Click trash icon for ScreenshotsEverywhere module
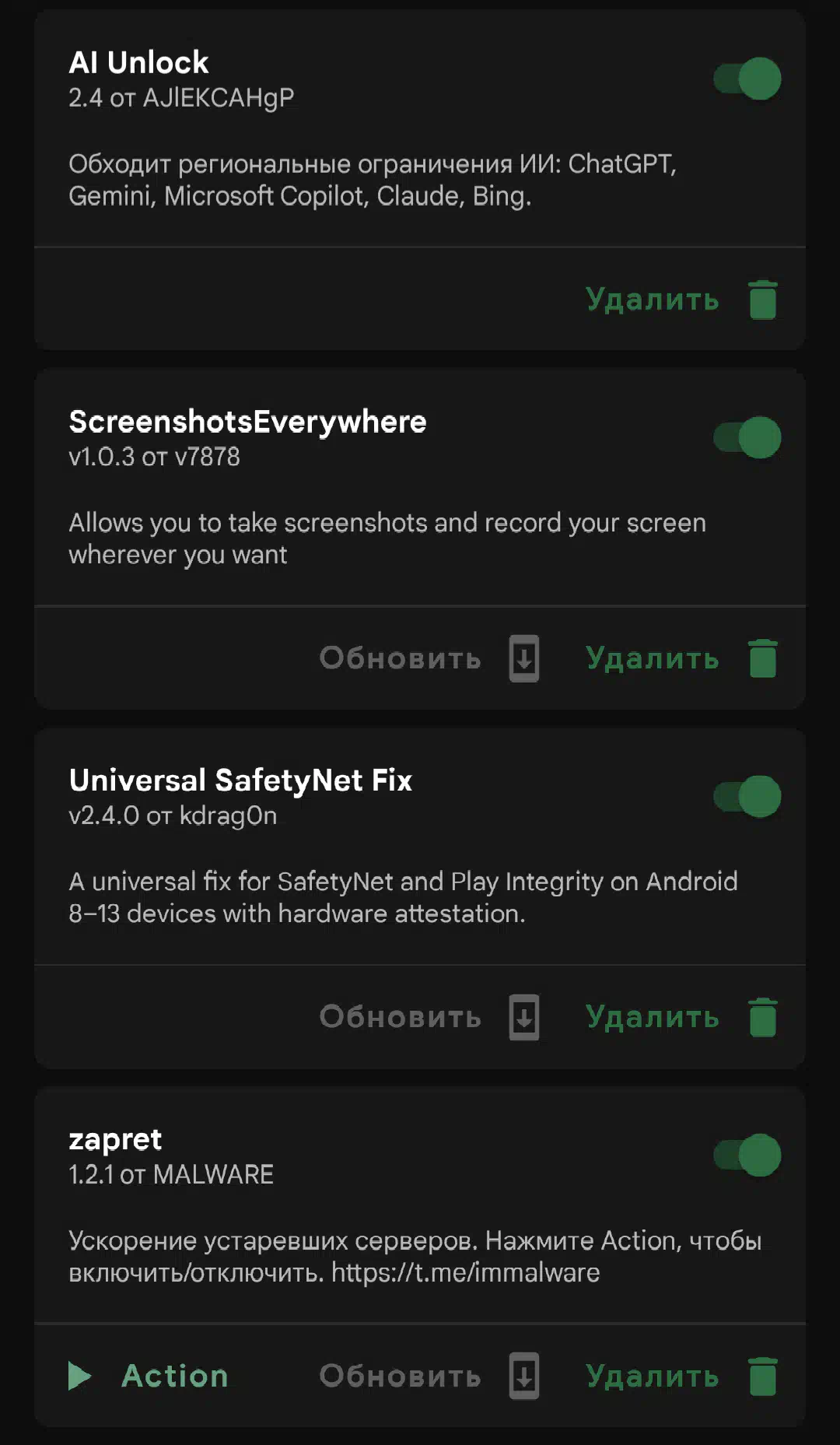Image resolution: width=840 pixels, height=1445 pixels. click(762, 658)
